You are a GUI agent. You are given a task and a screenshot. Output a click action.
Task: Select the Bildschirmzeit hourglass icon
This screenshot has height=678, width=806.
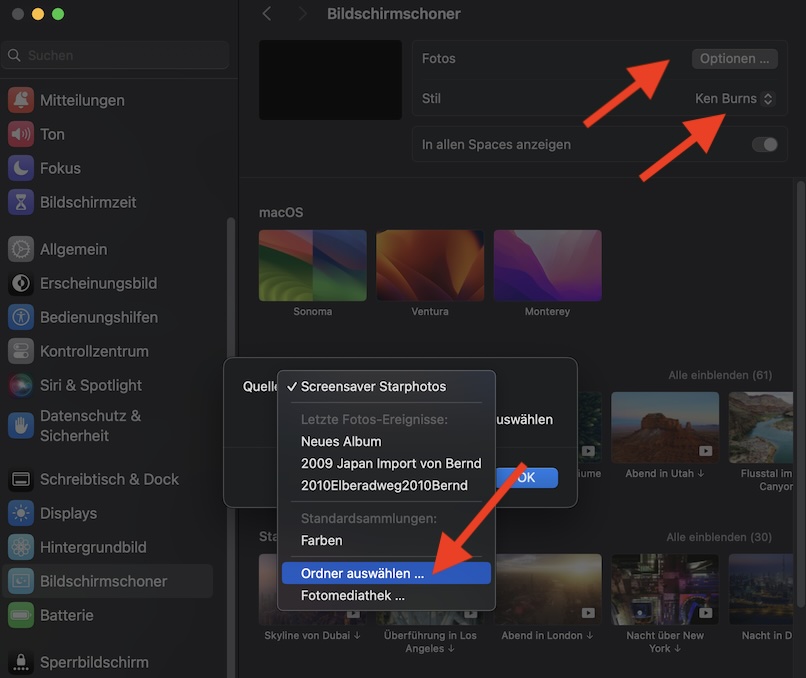click(21, 202)
